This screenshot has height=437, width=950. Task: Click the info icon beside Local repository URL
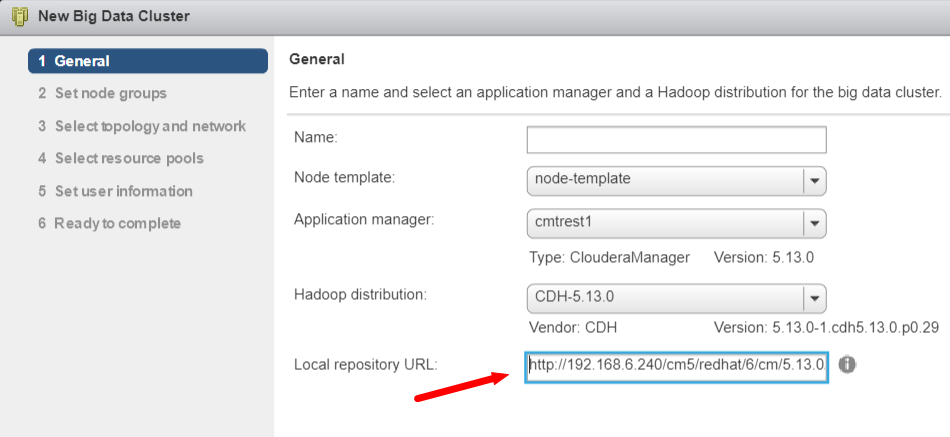(847, 364)
